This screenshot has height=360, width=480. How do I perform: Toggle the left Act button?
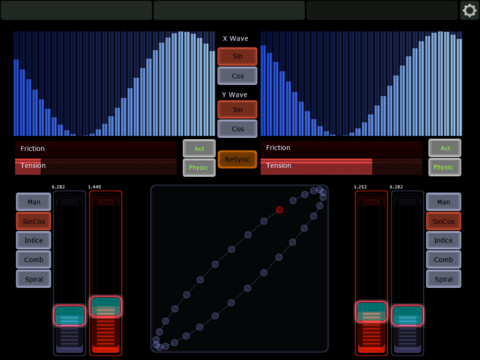point(199,148)
